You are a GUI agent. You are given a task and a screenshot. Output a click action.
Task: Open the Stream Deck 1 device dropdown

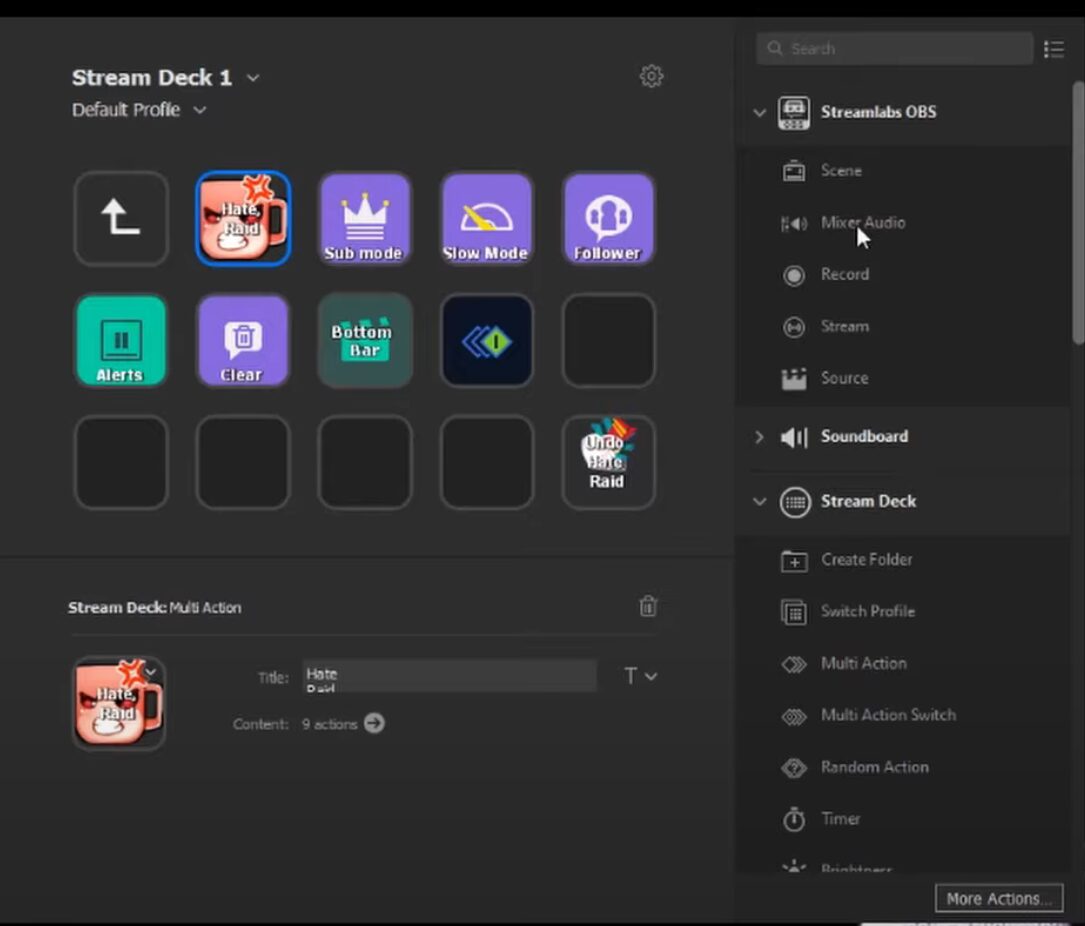pos(253,78)
